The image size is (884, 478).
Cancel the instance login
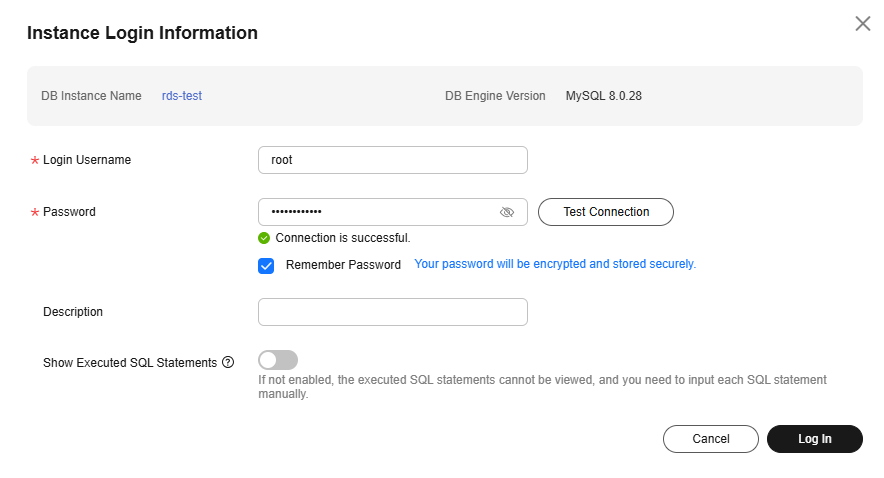[710, 439]
